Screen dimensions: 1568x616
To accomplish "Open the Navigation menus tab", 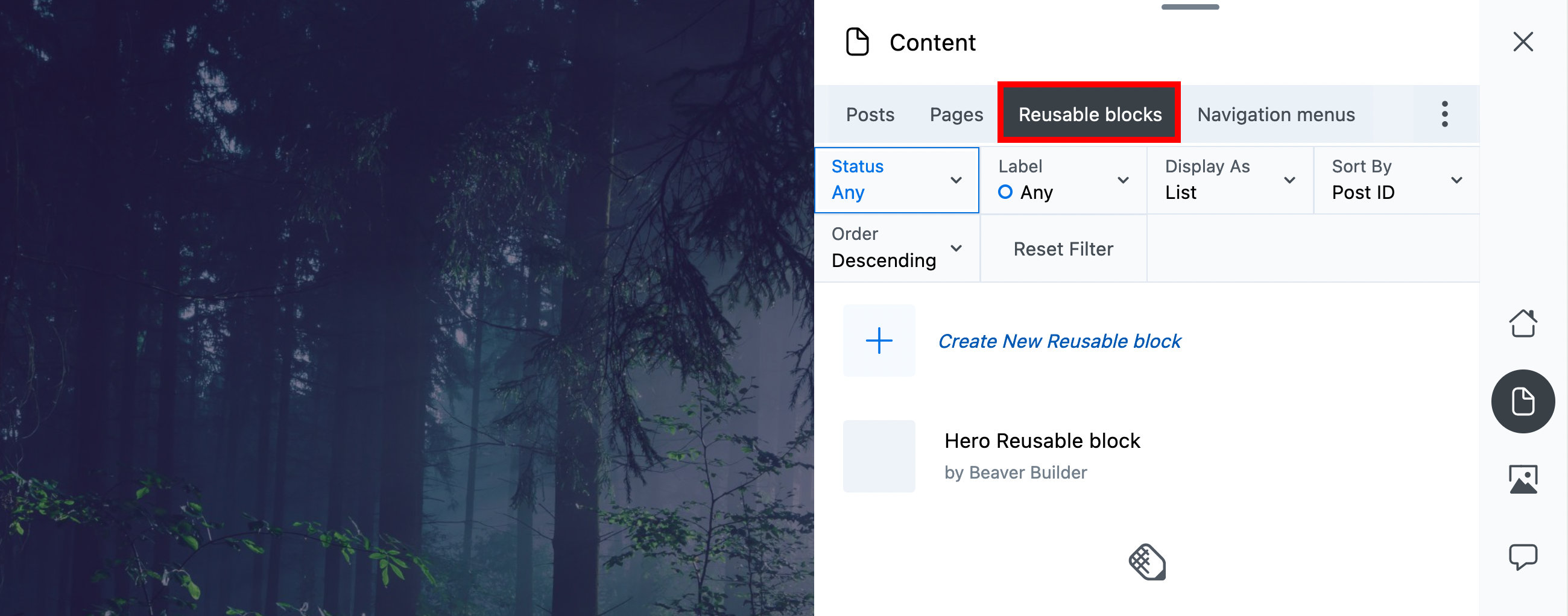I will pyautogui.click(x=1276, y=114).
